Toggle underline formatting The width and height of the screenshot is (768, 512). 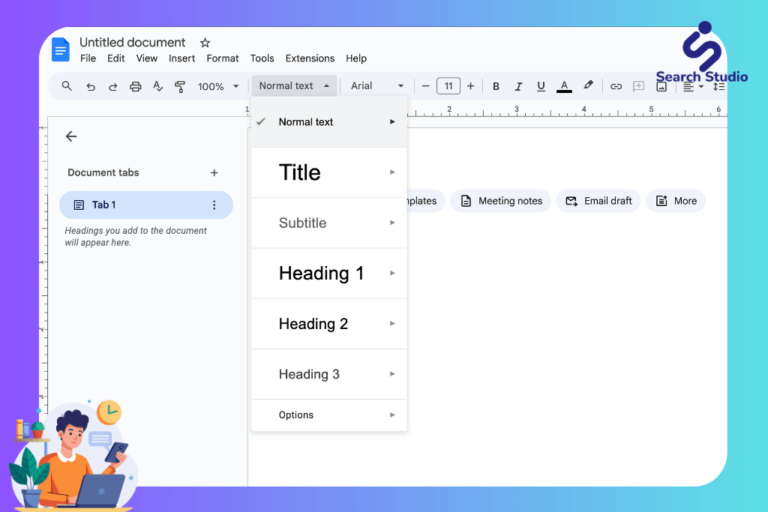(x=541, y=86)
